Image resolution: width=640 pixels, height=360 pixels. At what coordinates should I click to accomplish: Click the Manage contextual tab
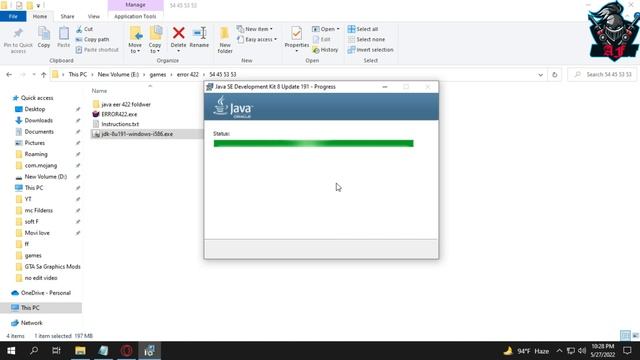tap(136, 5)
